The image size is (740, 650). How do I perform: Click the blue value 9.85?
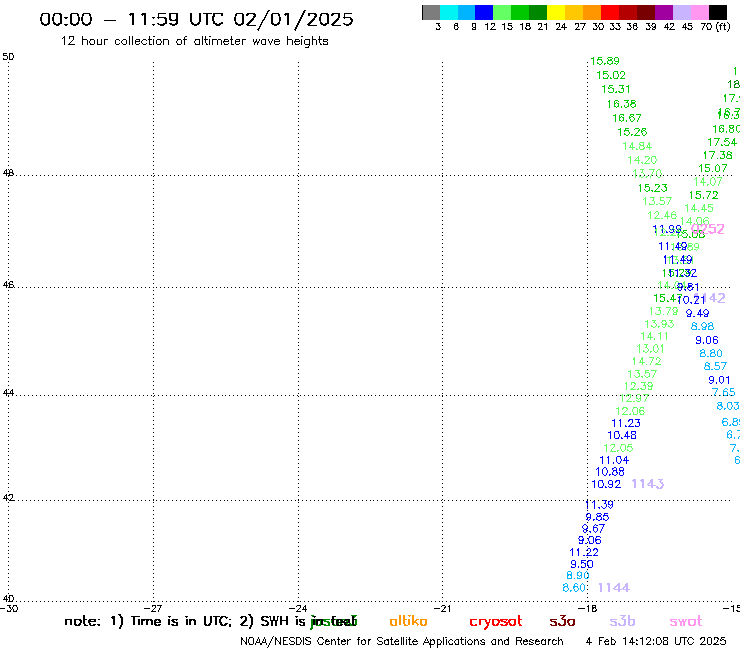pos(597,517)
